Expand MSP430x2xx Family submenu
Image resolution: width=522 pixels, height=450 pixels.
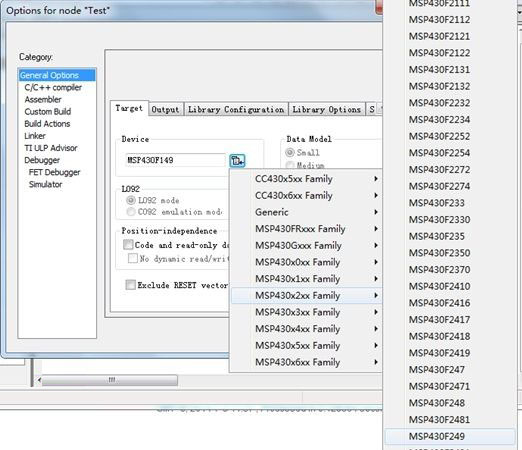306,295
